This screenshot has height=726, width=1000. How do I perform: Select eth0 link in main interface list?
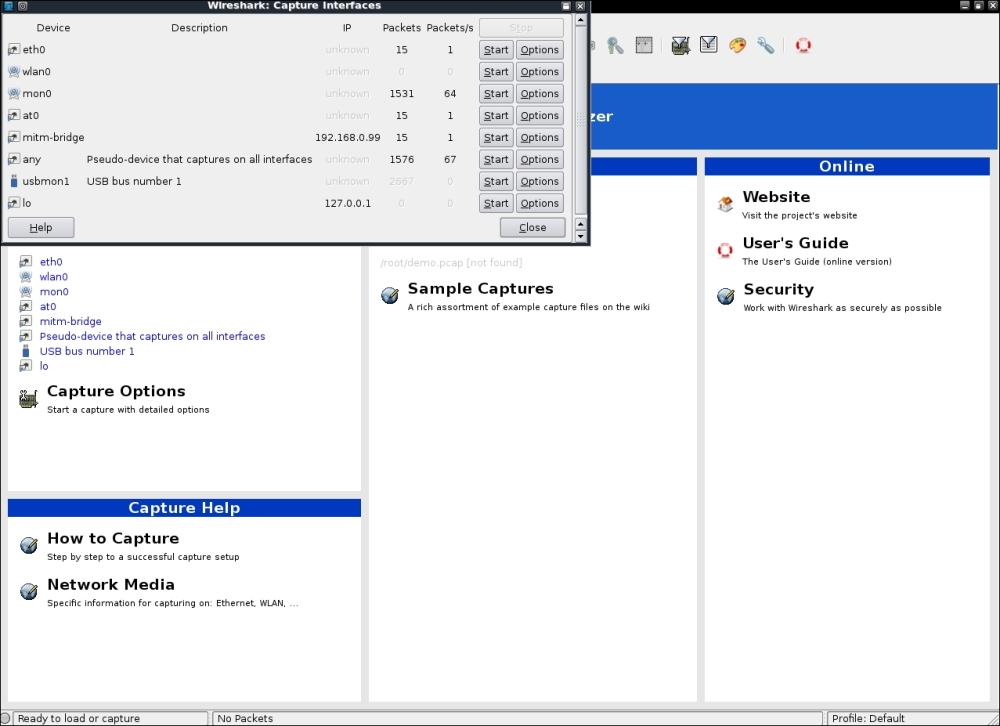coord(51,262)
